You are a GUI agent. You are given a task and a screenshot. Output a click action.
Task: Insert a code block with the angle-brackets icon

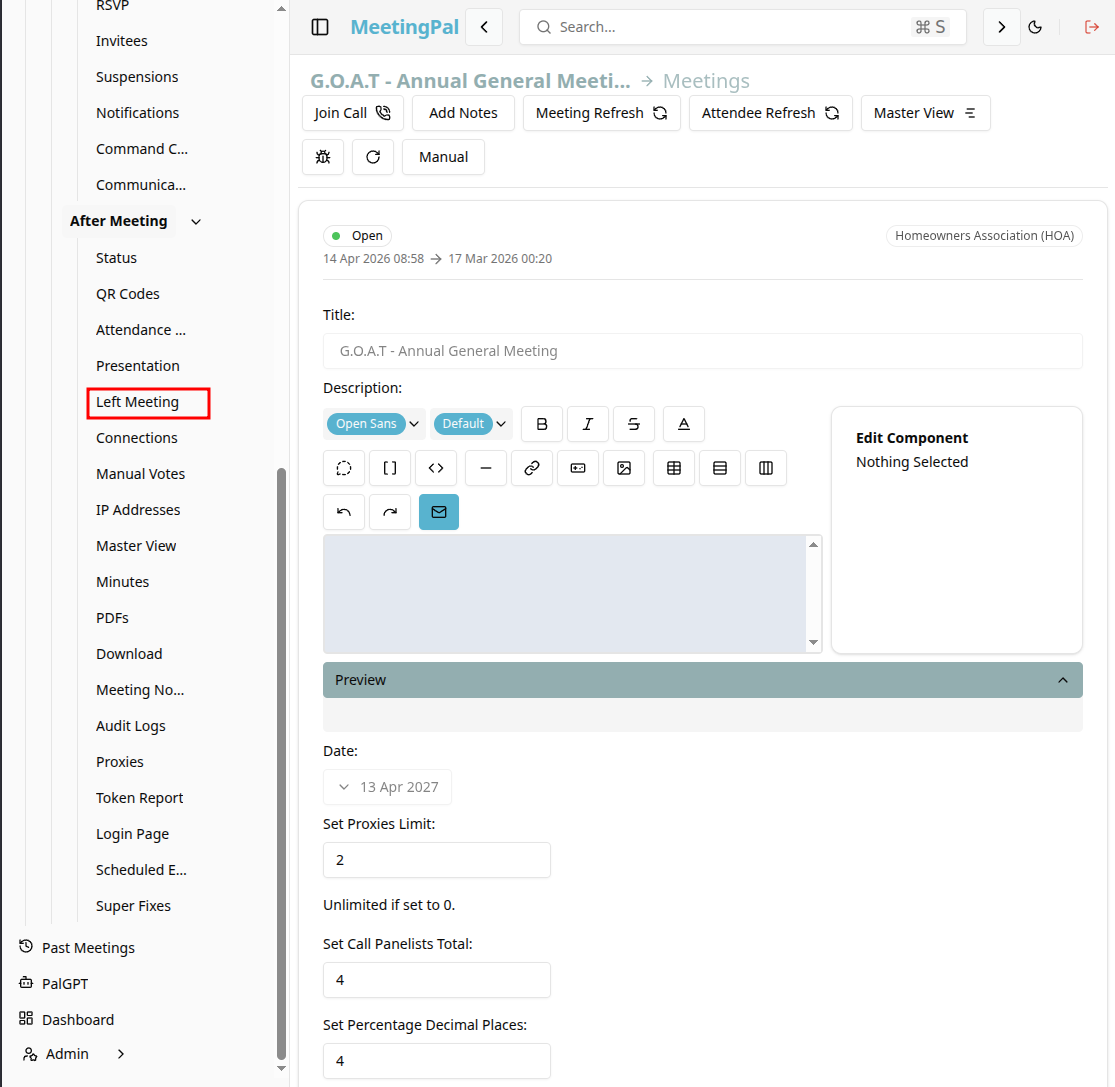(x=436, y=468)
